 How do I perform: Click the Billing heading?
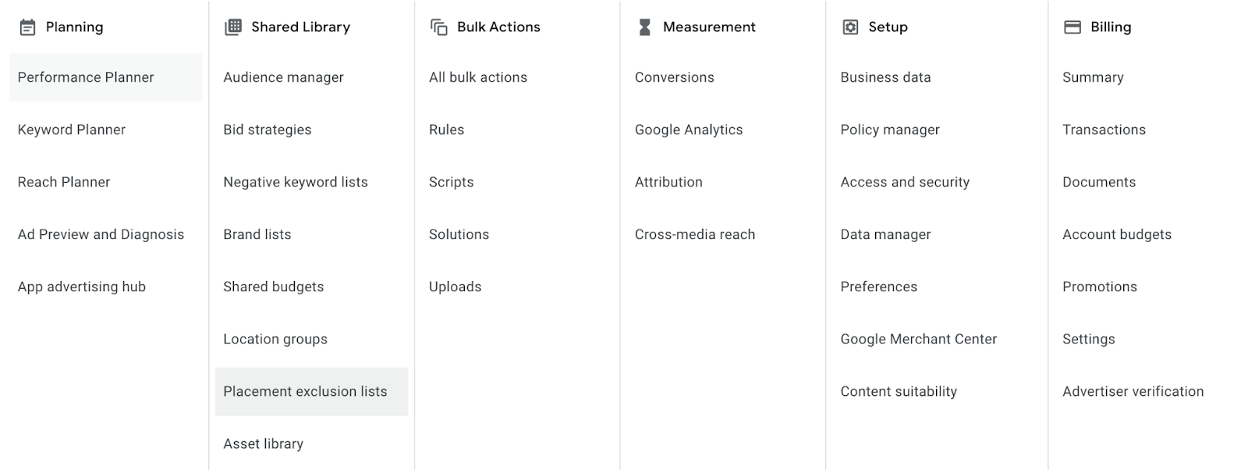click(x=1111, y=27)
